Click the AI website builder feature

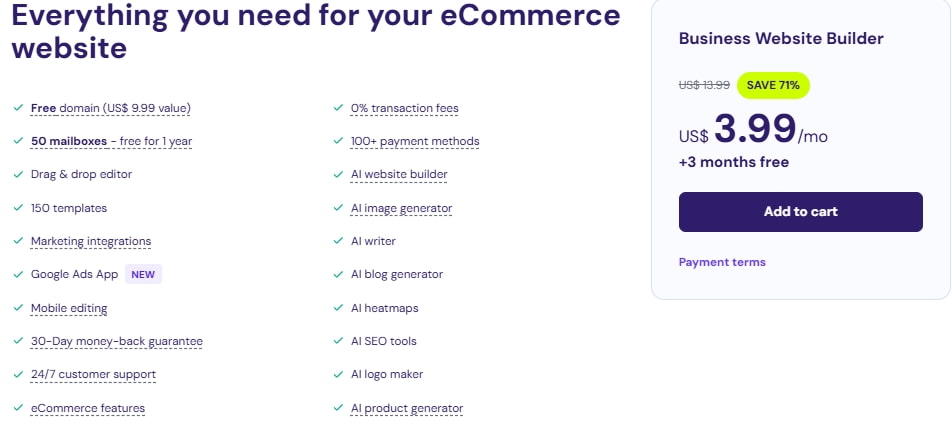tap(399, 174)
